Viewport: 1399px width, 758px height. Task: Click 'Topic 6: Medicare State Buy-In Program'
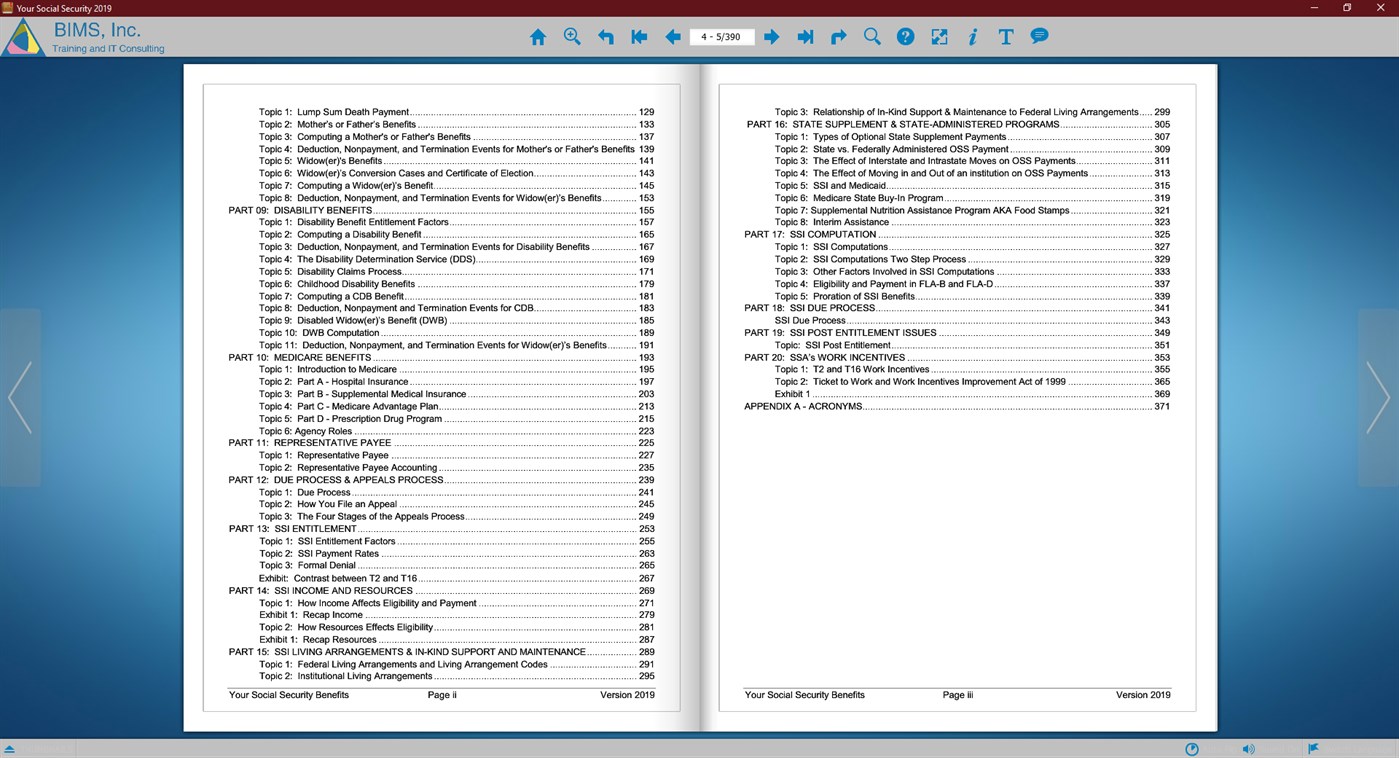[x=972, y=198]
